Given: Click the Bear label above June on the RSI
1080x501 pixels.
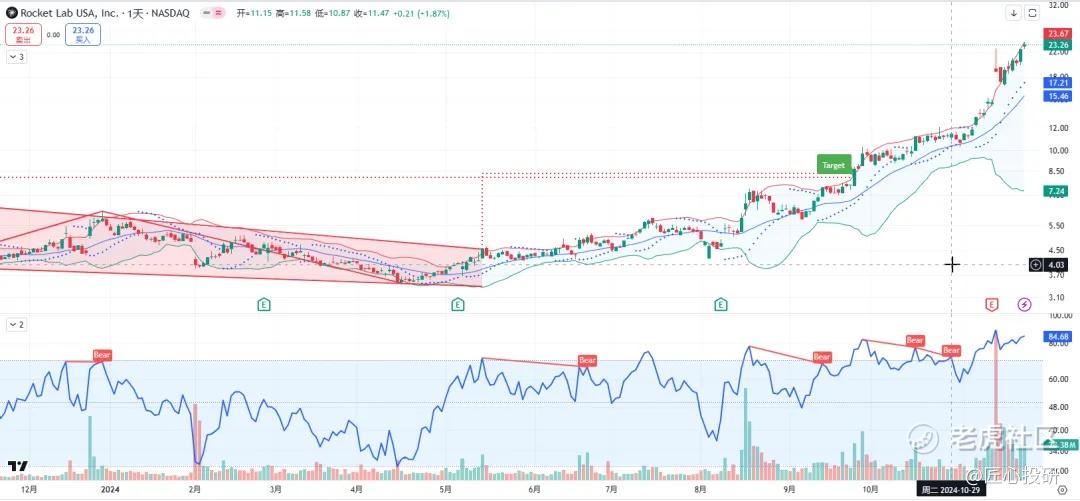Looking at the screenshot, I should (x=588, y=360).
